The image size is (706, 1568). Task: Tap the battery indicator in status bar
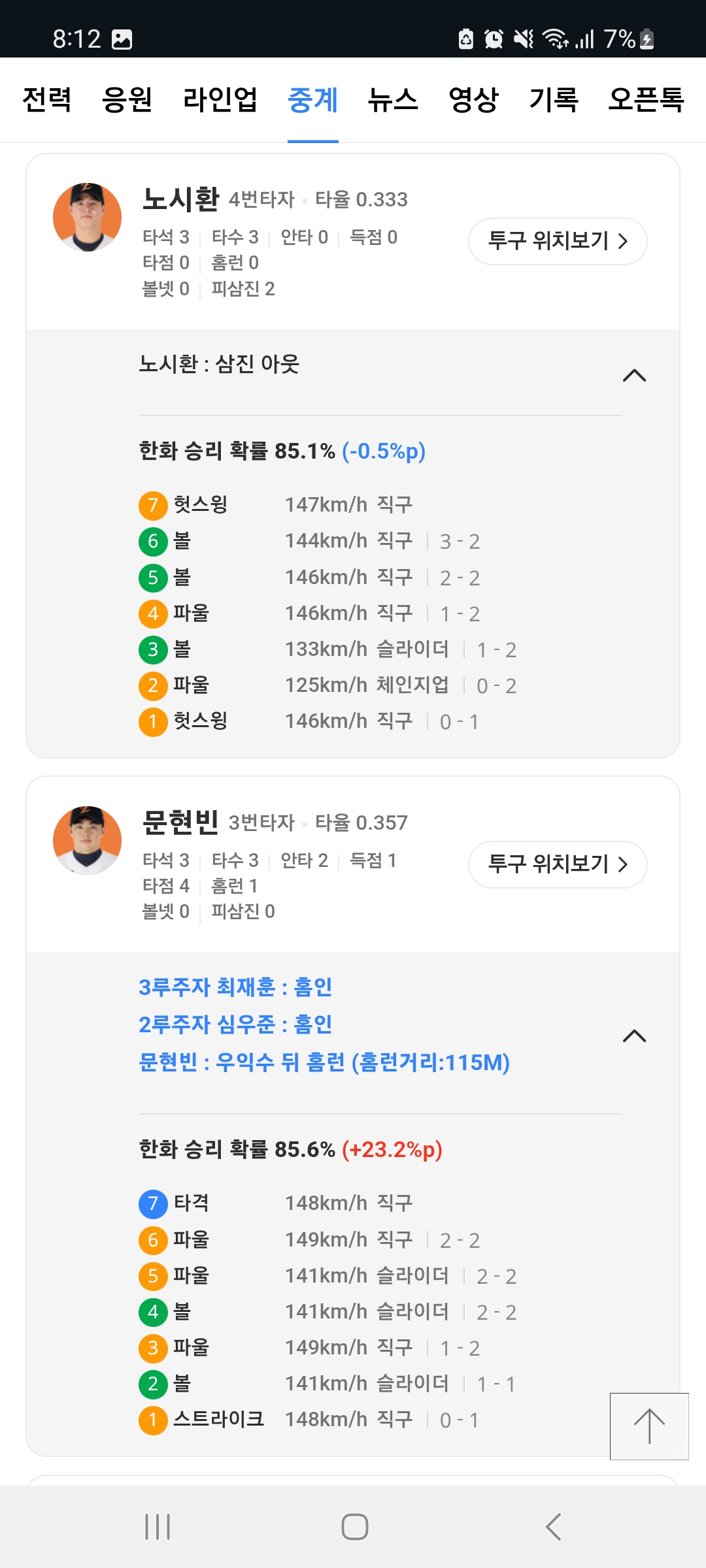647,39
